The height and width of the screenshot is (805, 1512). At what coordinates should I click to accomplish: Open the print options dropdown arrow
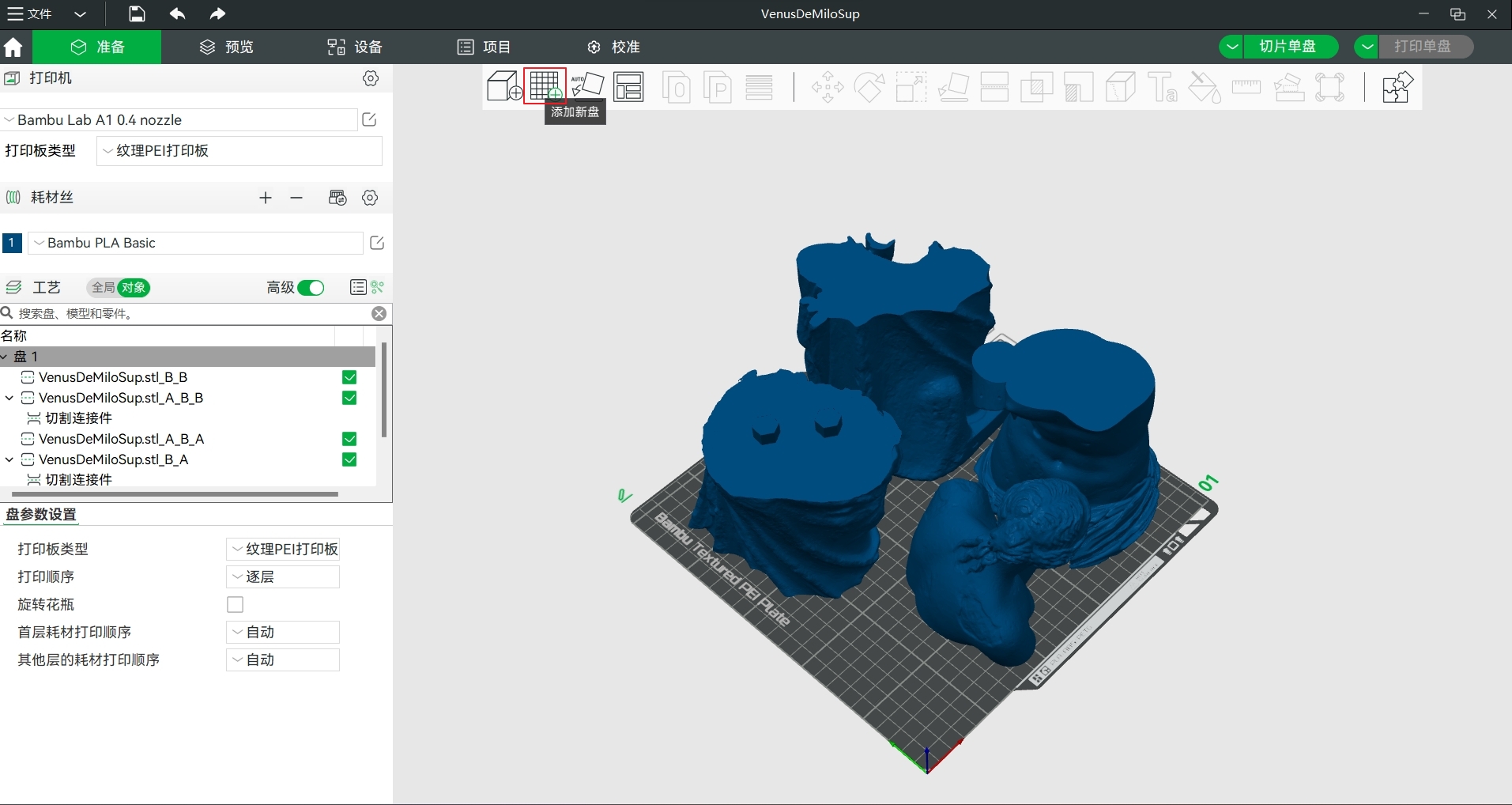1367,47
